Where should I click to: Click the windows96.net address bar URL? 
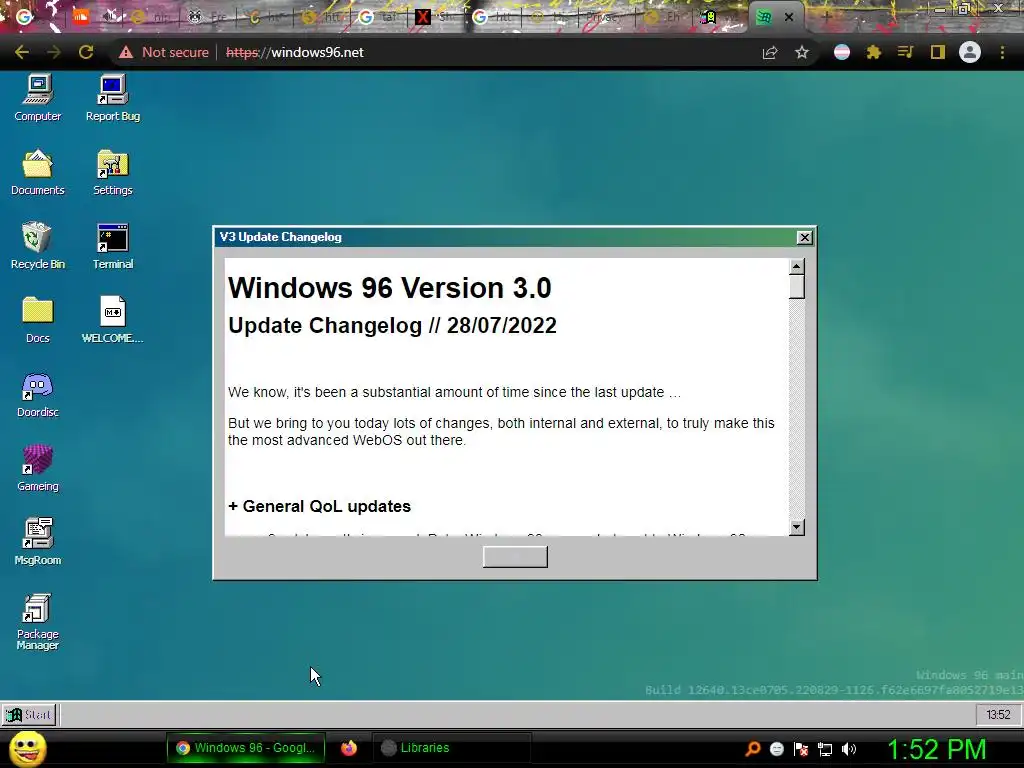(295, 52)
